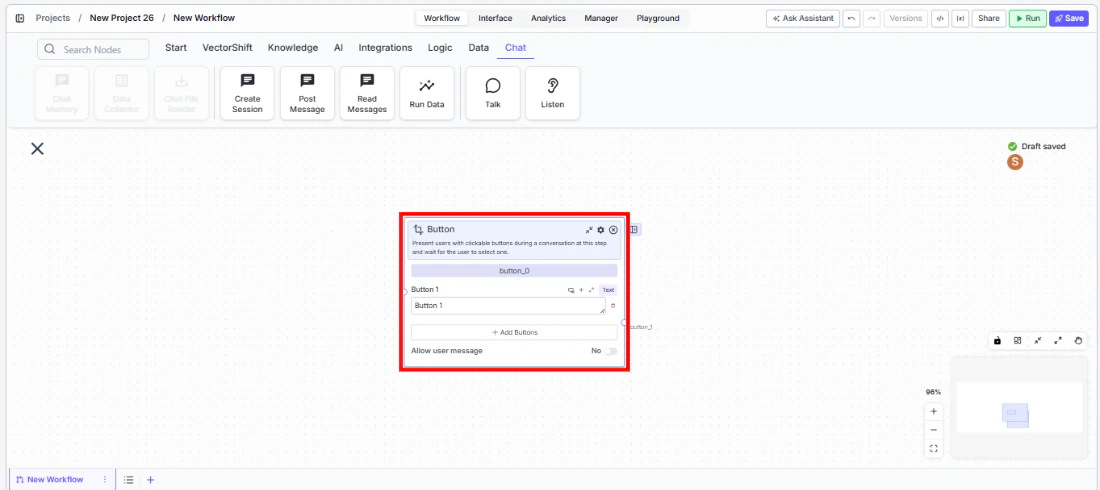Open Button node settings gear
This screenshot has width=1100, height=490.
click(x=601, y=230)
